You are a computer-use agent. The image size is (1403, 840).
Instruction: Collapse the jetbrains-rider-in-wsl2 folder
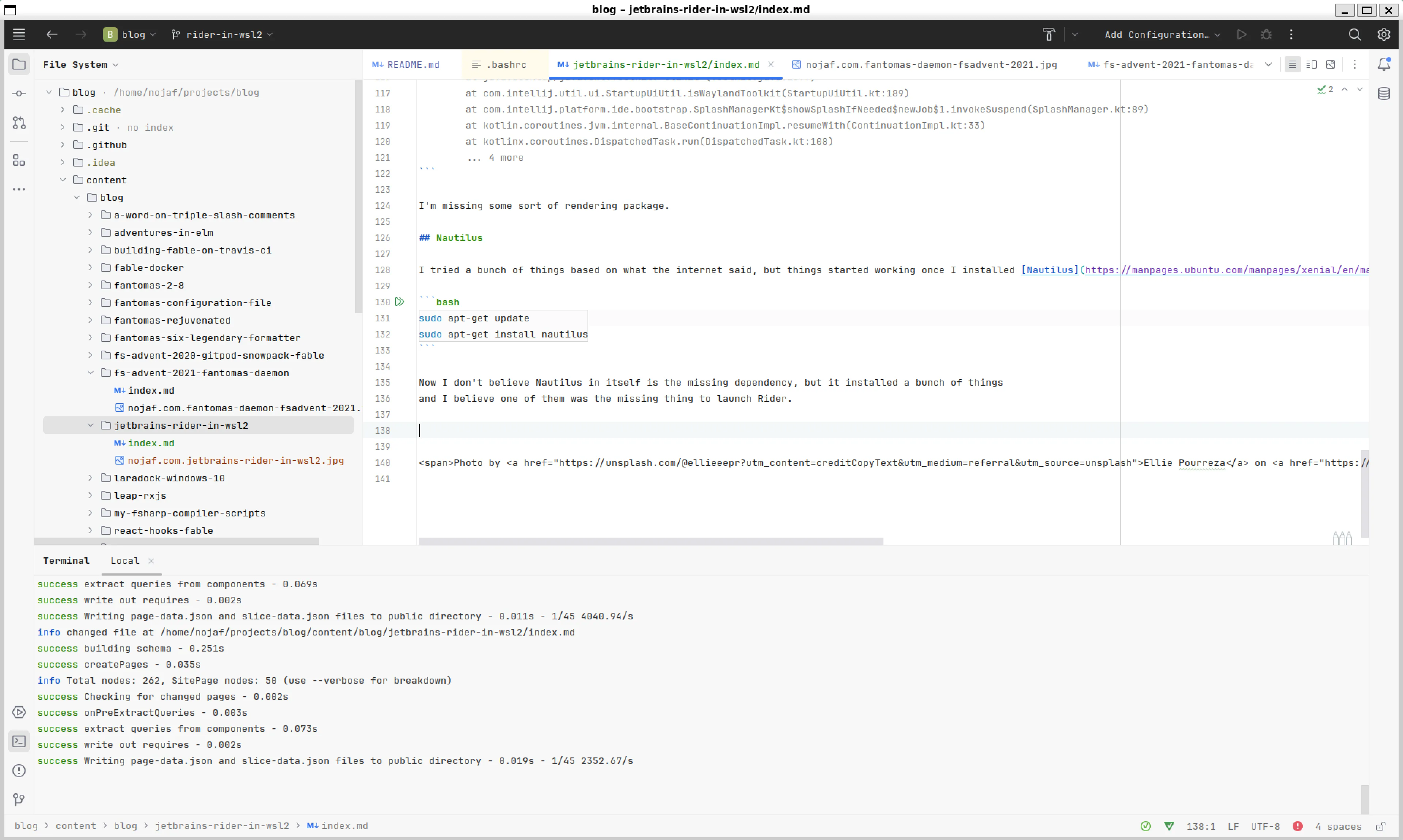[91, 425]
